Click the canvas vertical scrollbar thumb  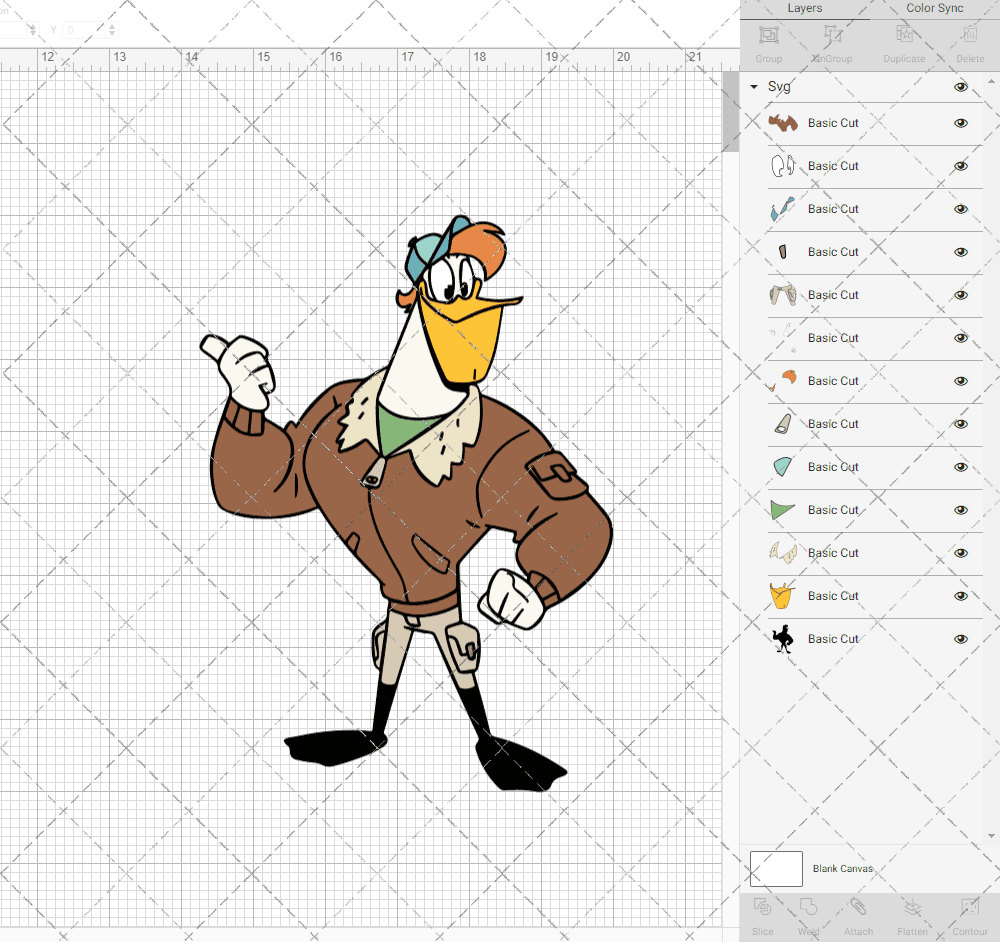[730, 111]
